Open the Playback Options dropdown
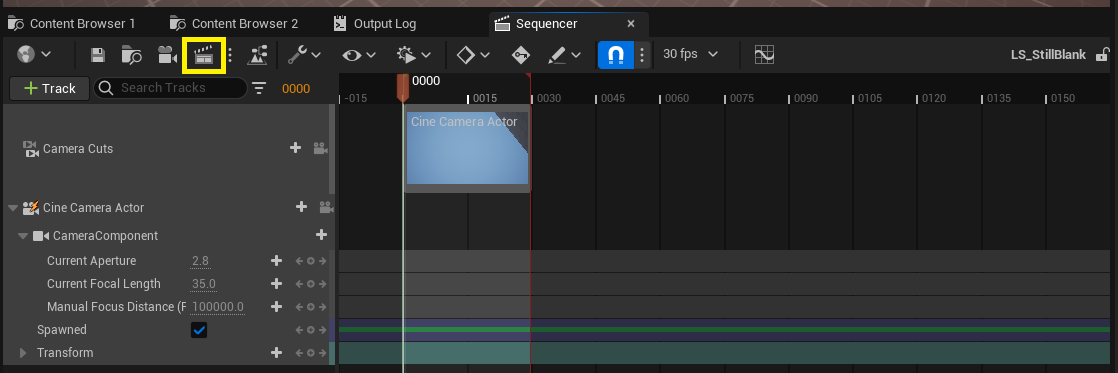This screenshot has height=373, width=1118. point(414,55)
